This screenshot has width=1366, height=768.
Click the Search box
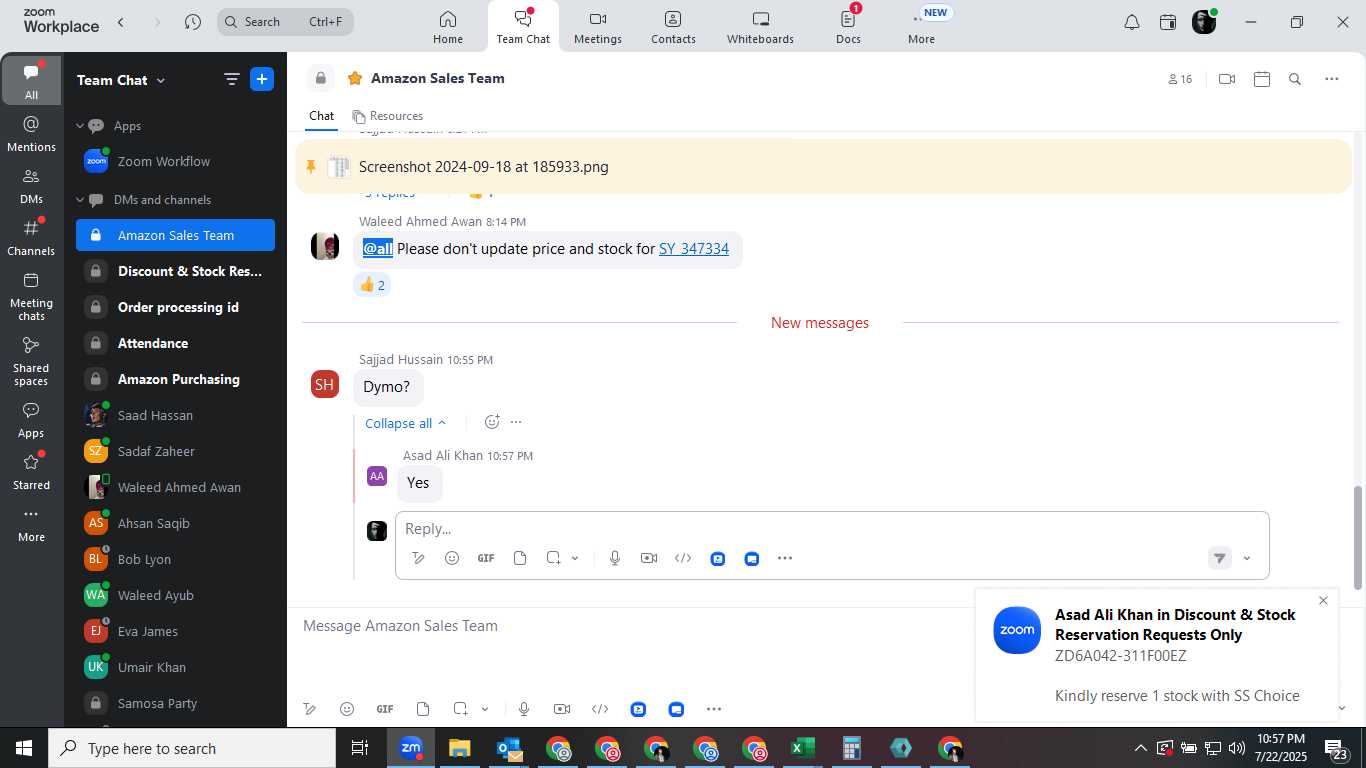[285, 22]
